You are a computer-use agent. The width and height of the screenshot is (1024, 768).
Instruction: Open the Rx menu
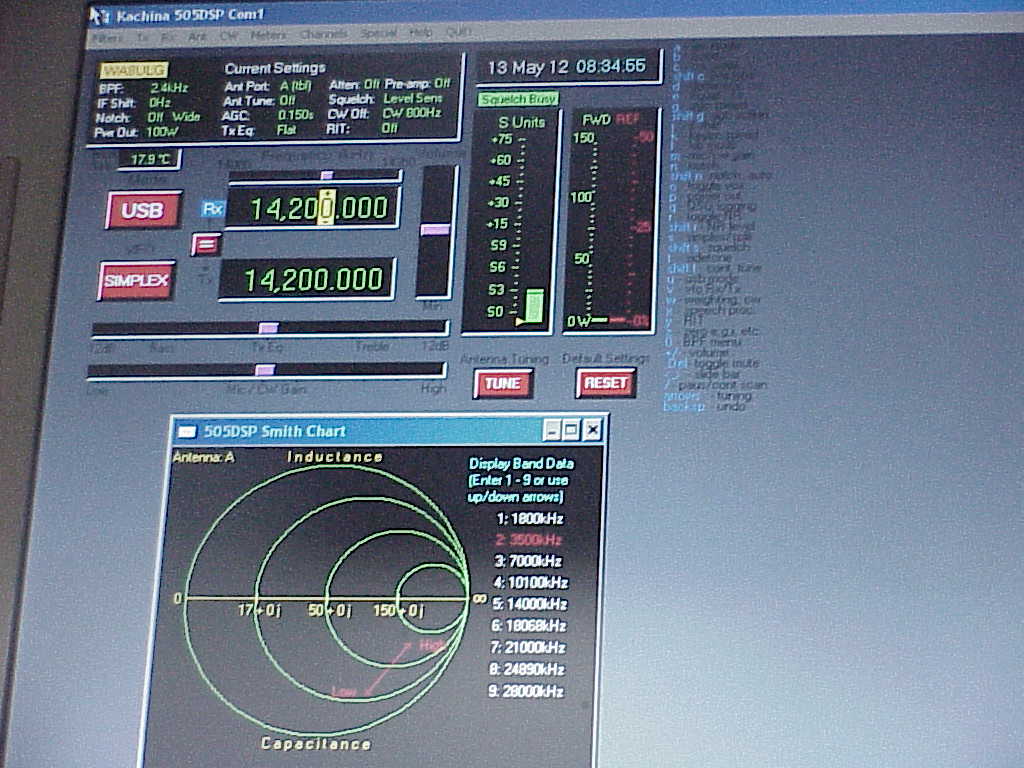click(x=168, y=37)
